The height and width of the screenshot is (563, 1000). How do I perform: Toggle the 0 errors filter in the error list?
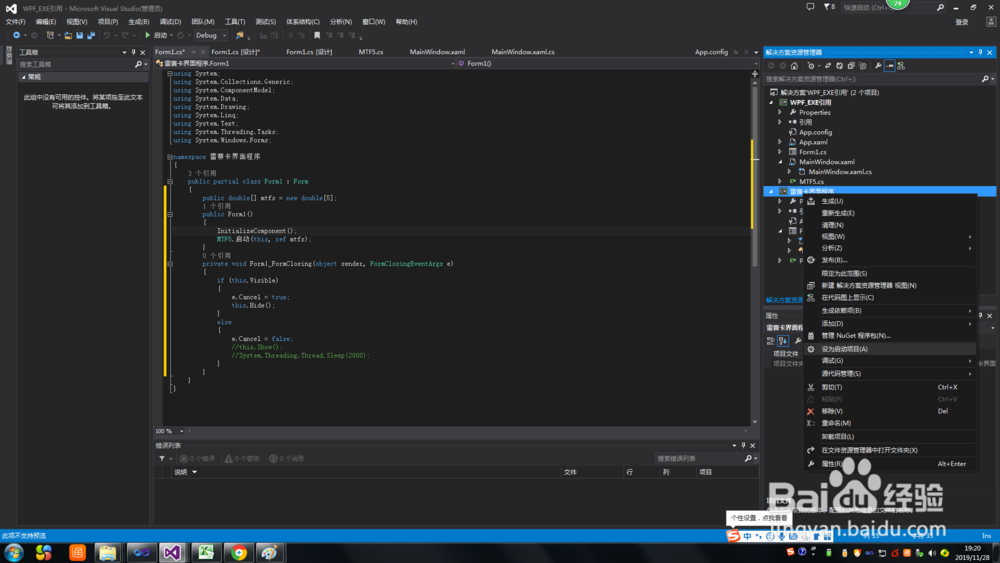197,458
